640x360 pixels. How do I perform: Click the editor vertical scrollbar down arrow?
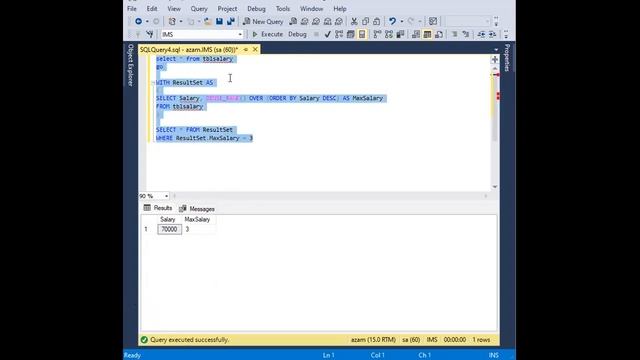(495, 187)
